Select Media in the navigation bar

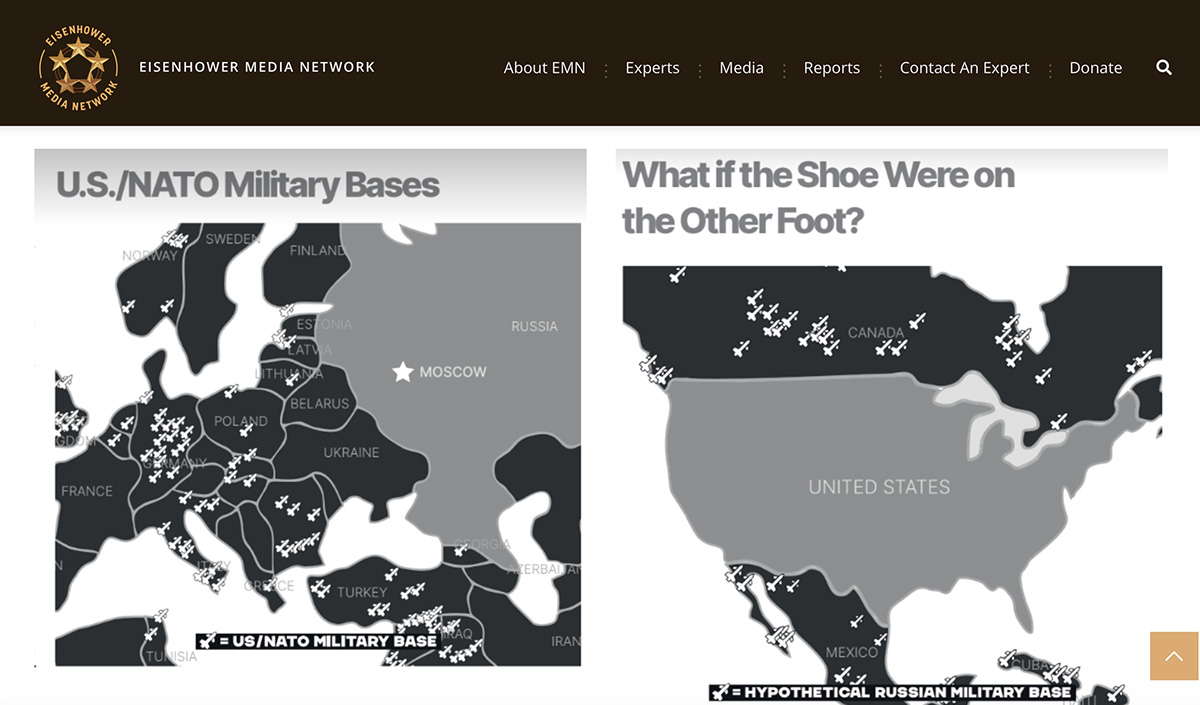tap(741, 68)
